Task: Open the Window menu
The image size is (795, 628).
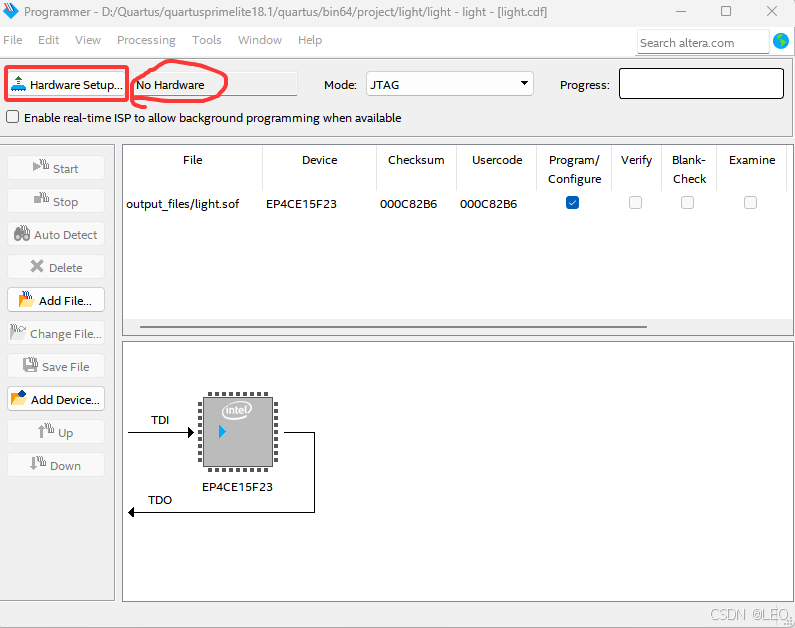Action: pyautogui.click(x=260, y=40)
